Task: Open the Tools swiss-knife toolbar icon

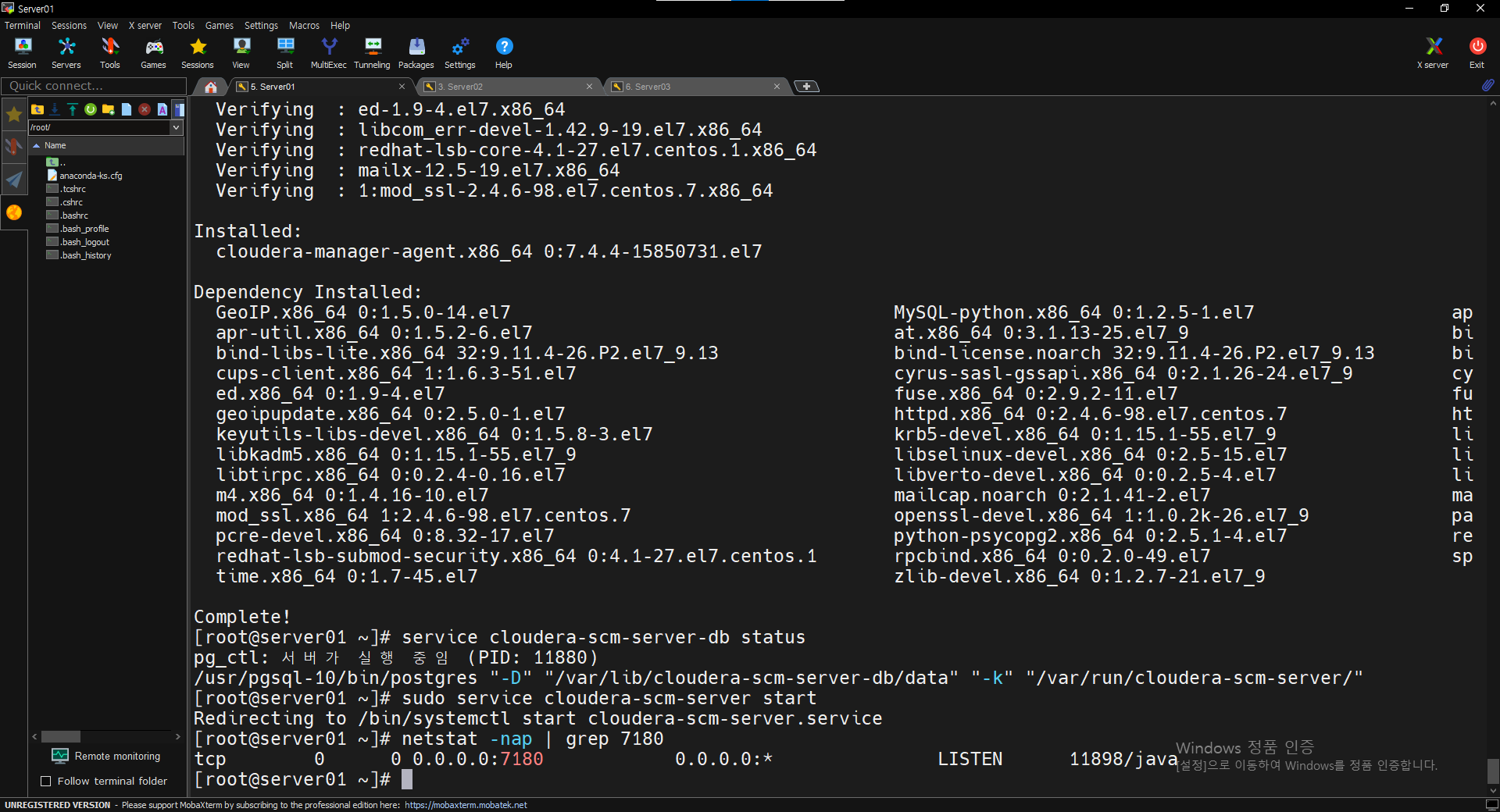Action: point(110,53)
